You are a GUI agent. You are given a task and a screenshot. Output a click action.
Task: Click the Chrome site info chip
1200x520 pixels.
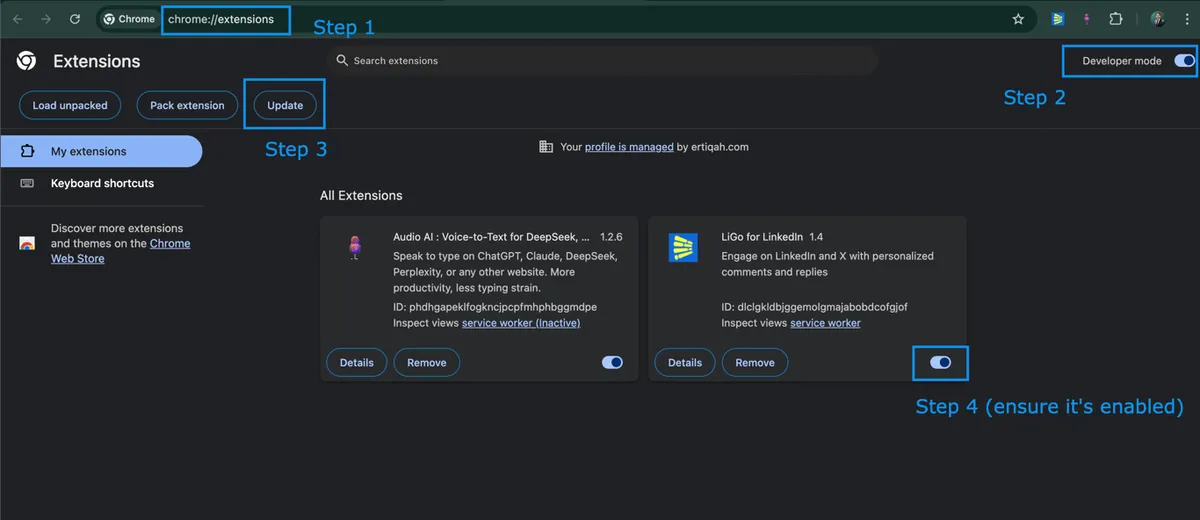click(x=130, y=19)
